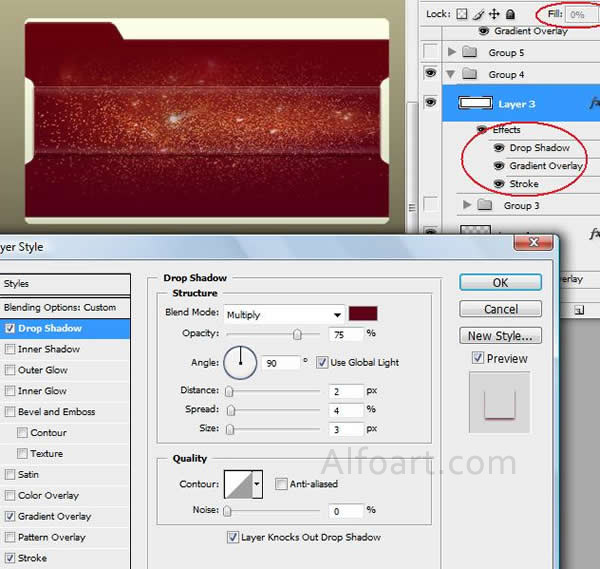Viewport: 600px width, 569px height.
Task: Show Group 3 by clicking its visibility box
Action: click(430, 204)
